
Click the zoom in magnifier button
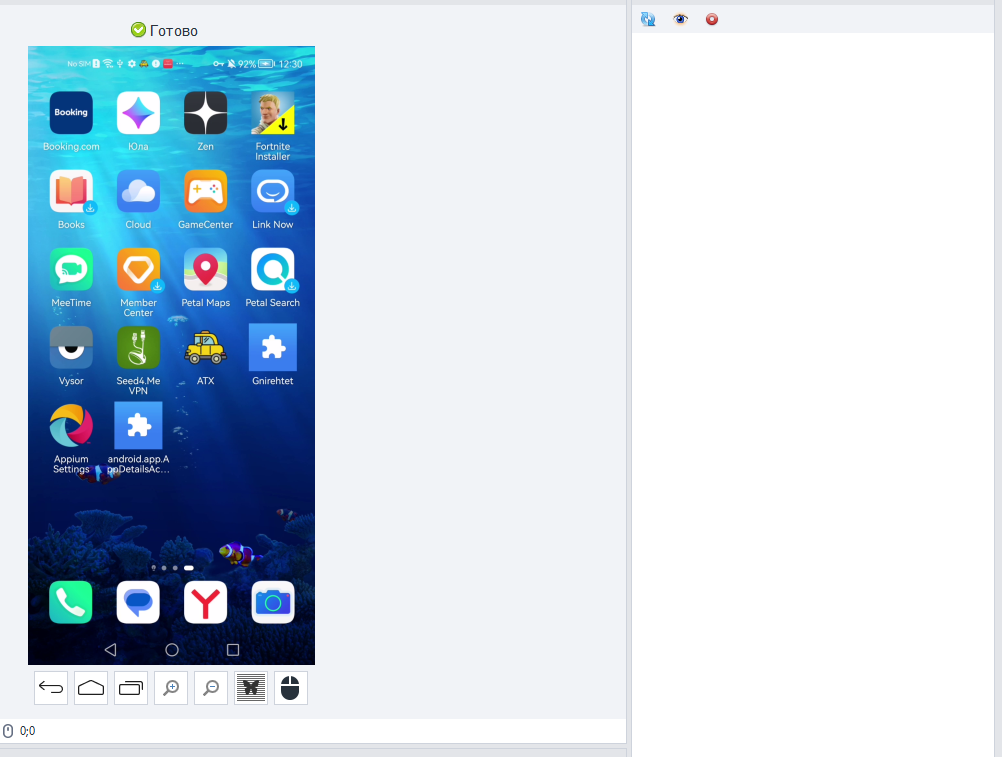point(171,688)
